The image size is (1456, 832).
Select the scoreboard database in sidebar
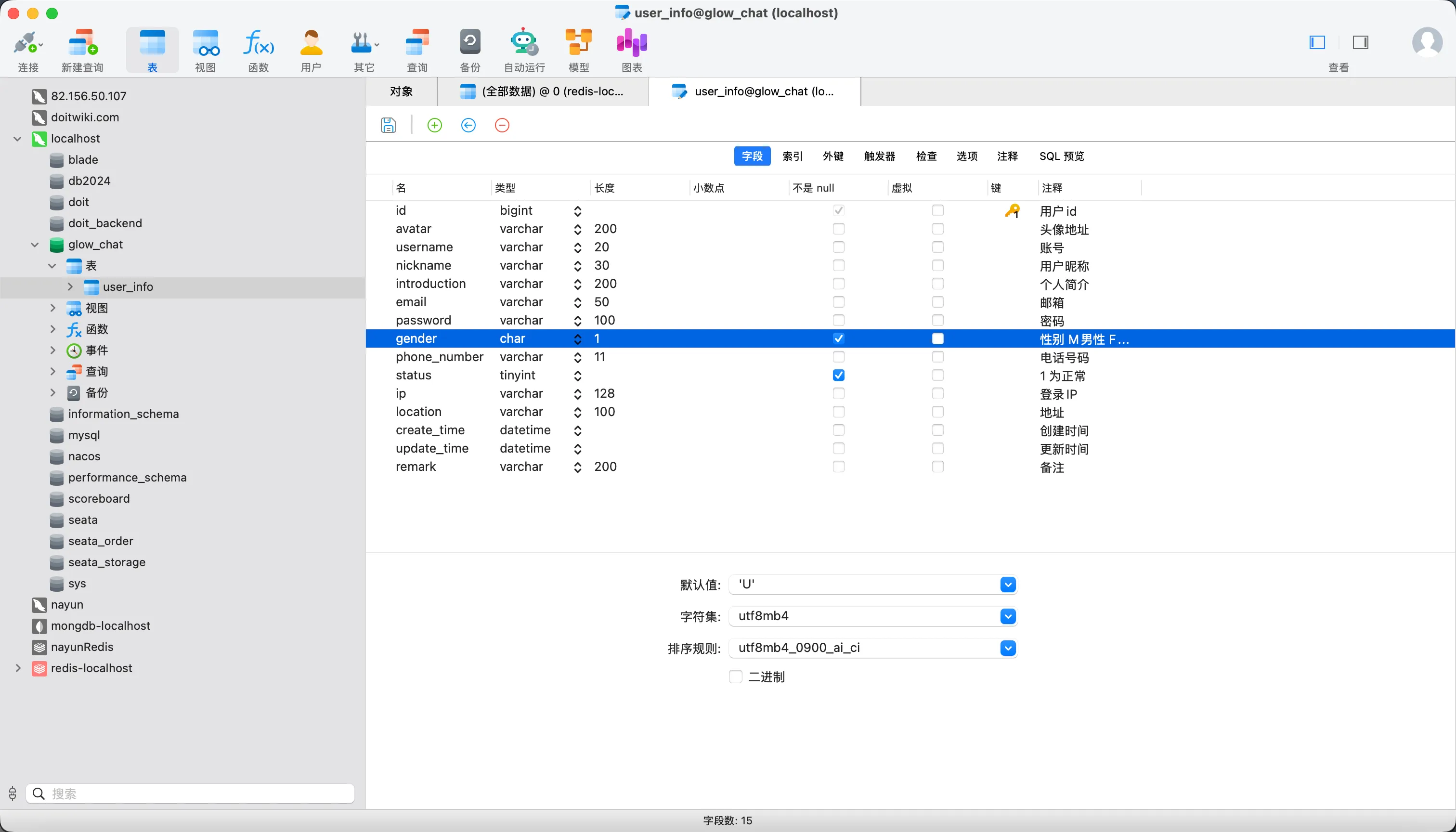coord(98,498)
